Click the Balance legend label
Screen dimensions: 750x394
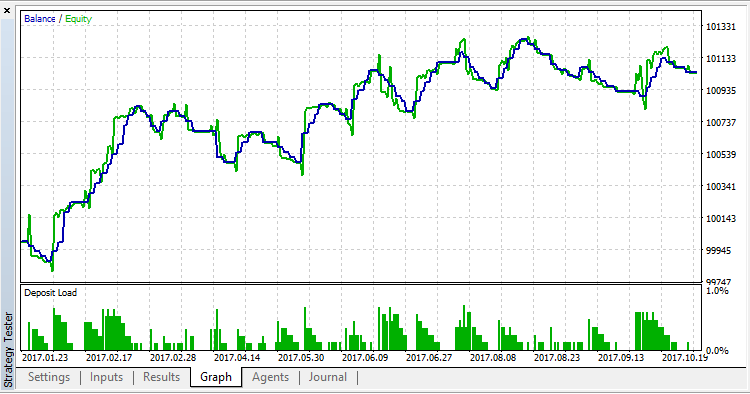(40, 19)
